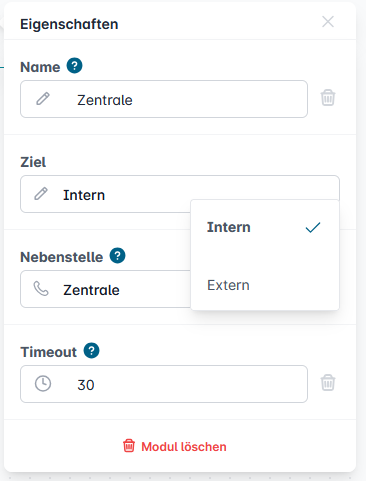Open the Nebenstelle dropdown showing Zentrale
This screenshot has height=481, width=366.
coord(105,289)
